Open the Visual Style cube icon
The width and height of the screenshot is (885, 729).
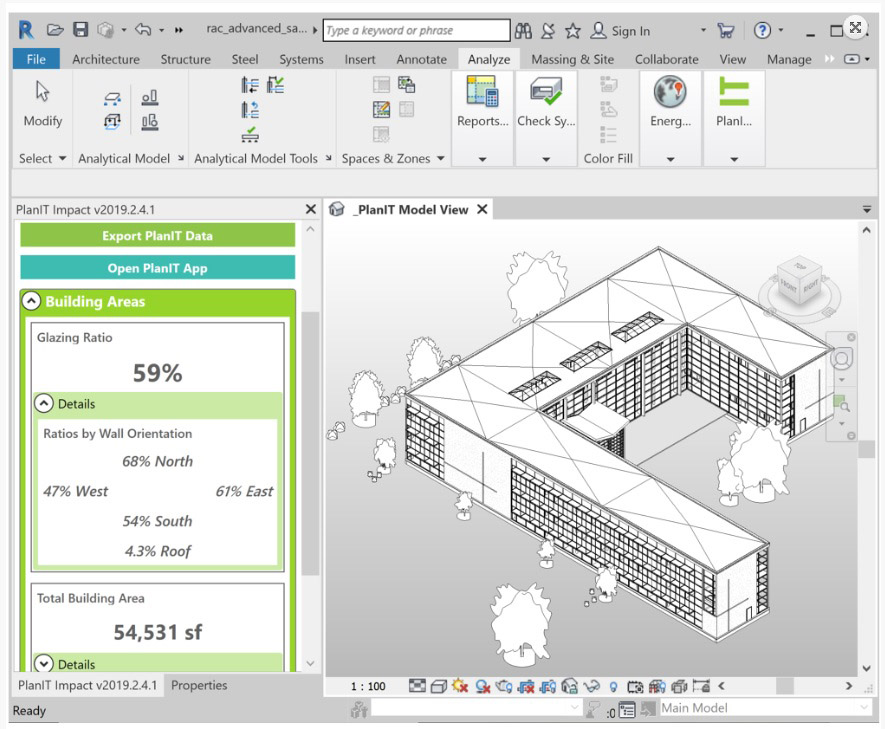click(x=439, y=686)
